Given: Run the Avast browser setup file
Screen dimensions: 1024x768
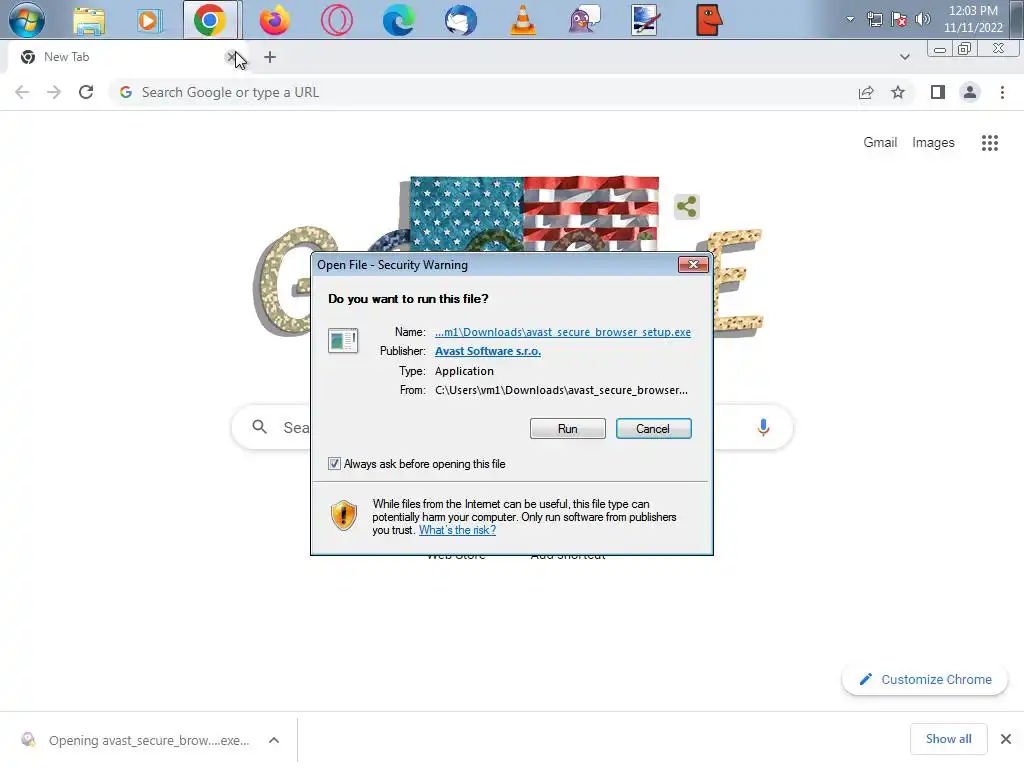Looking at the screenshot, I should [568, 428].
